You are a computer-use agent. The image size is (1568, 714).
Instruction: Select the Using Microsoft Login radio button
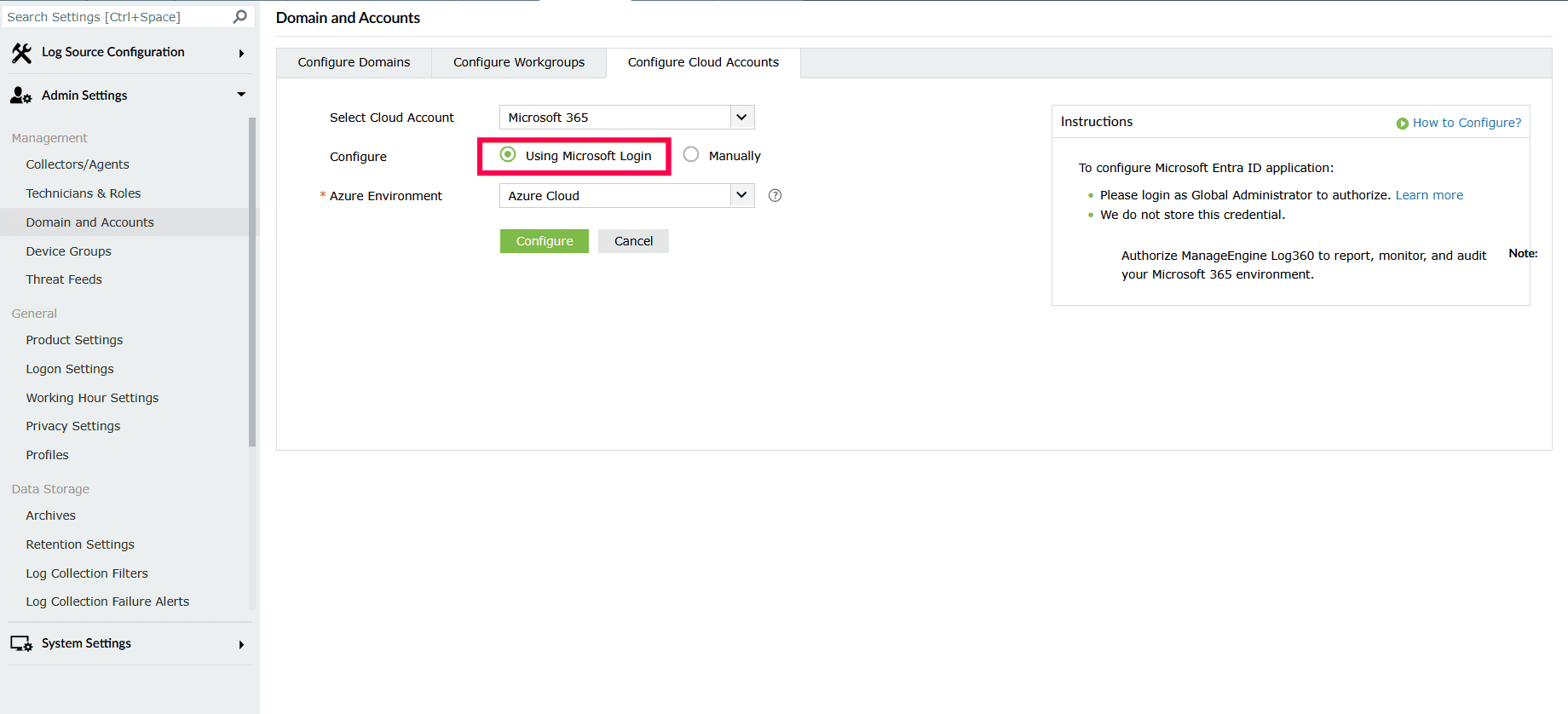[508, 154]
